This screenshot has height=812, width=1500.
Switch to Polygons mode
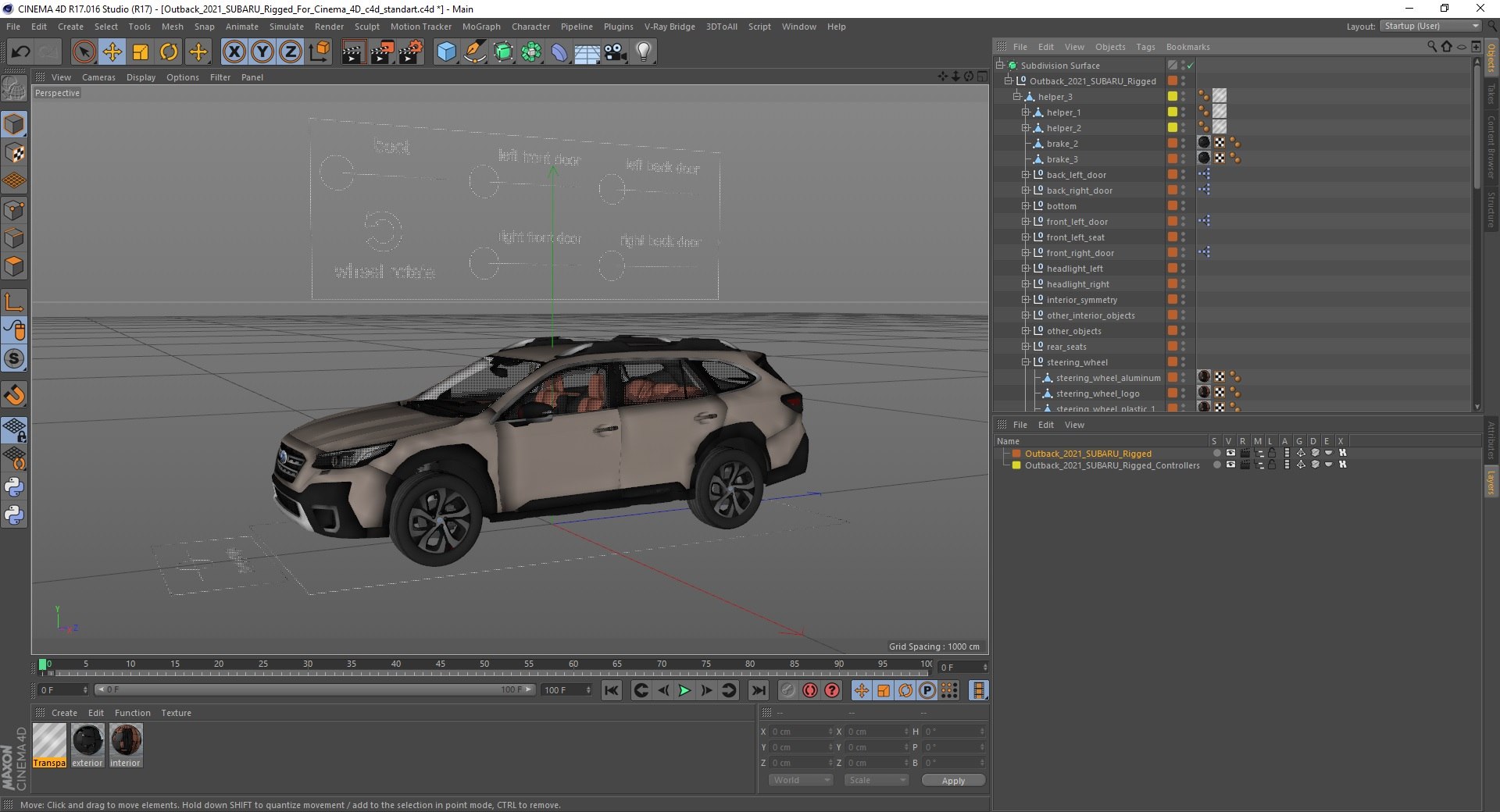click(x=14, y=266)
